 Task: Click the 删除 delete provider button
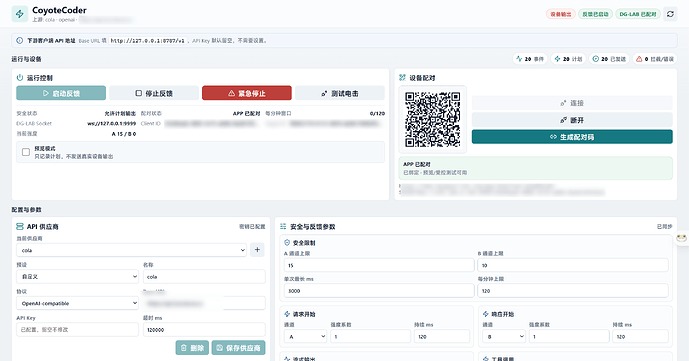(x=192, y=348)
